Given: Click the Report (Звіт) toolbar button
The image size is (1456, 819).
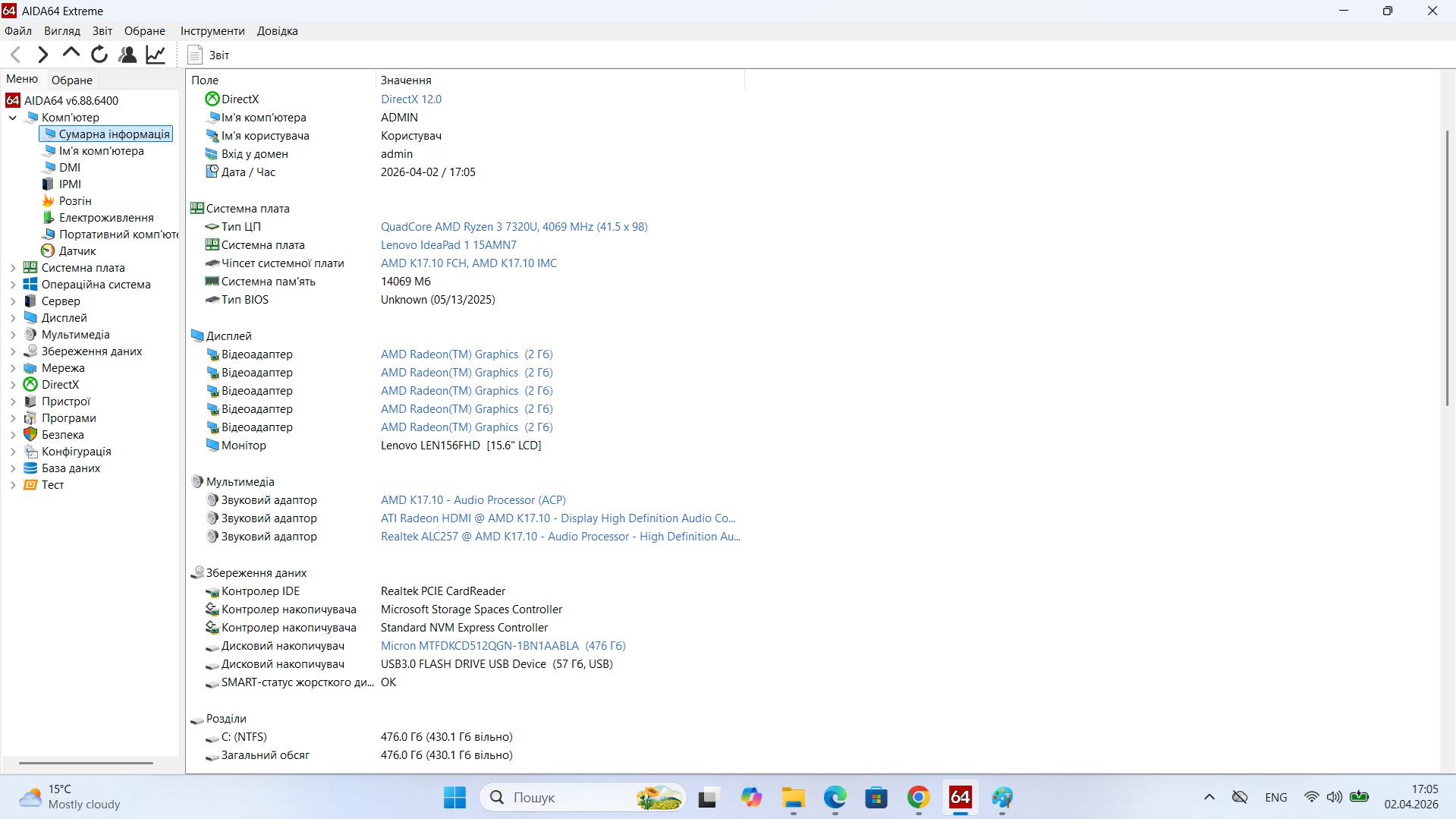Looking at the screenshot, I should click(x=209, y=55).
